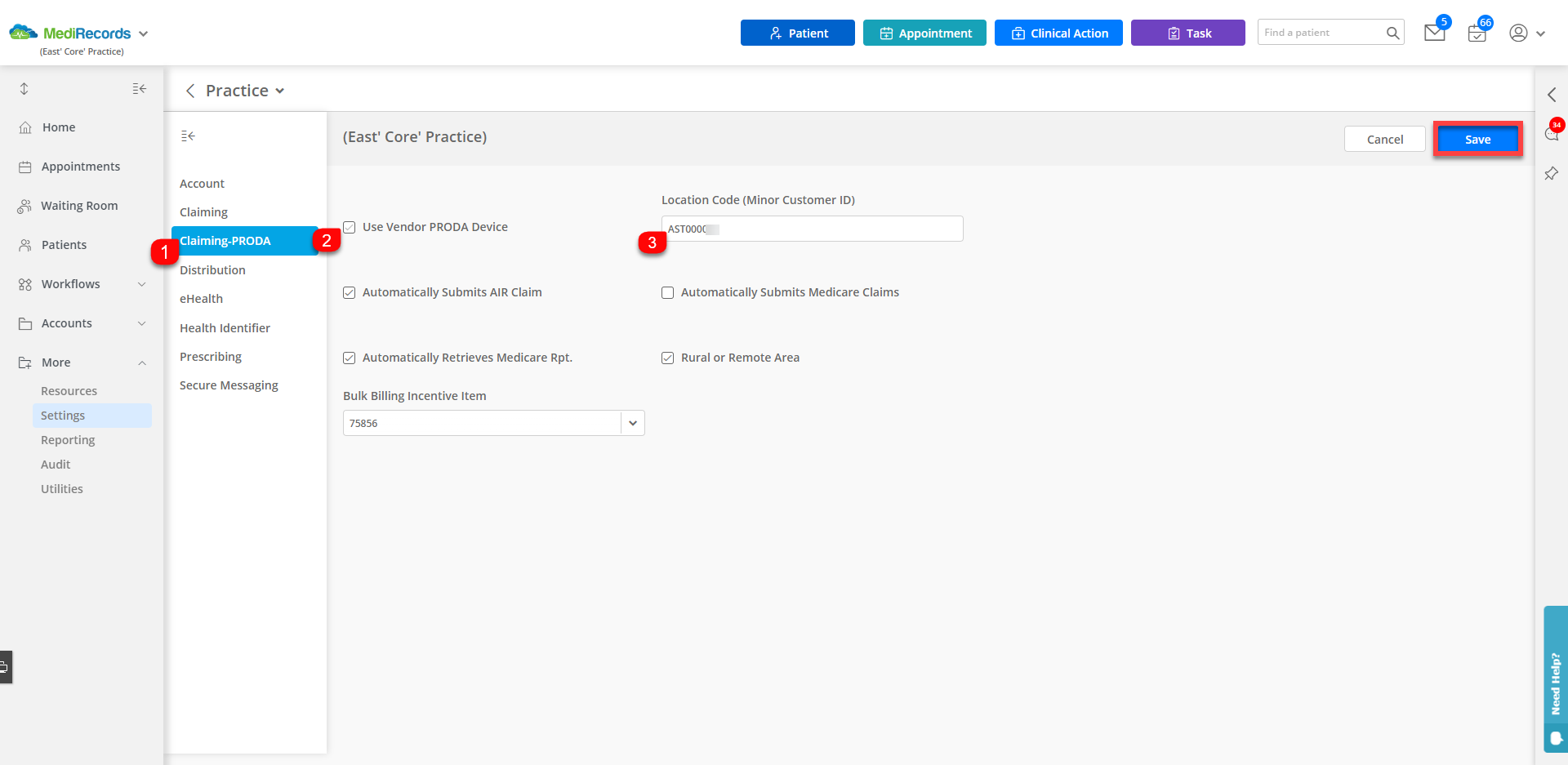Open Audit under More
The image size is (1568, 765).
coord(56,465)
